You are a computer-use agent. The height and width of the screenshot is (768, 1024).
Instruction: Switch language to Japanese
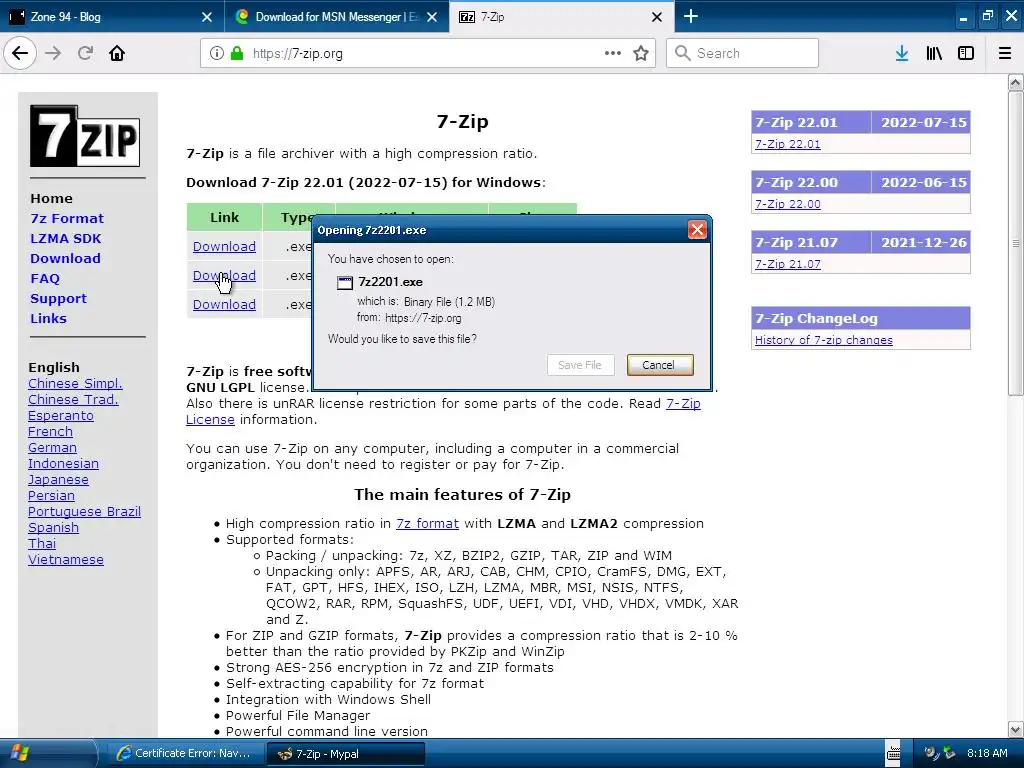pos(58,479)
